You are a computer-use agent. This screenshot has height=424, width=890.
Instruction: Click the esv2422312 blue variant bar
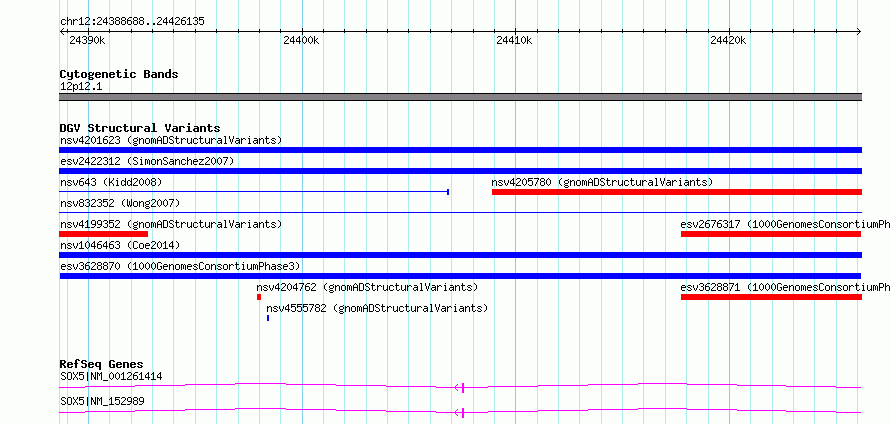460,171
